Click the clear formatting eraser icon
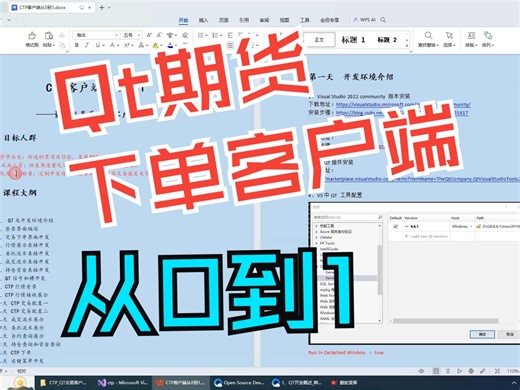 point(185,35)
